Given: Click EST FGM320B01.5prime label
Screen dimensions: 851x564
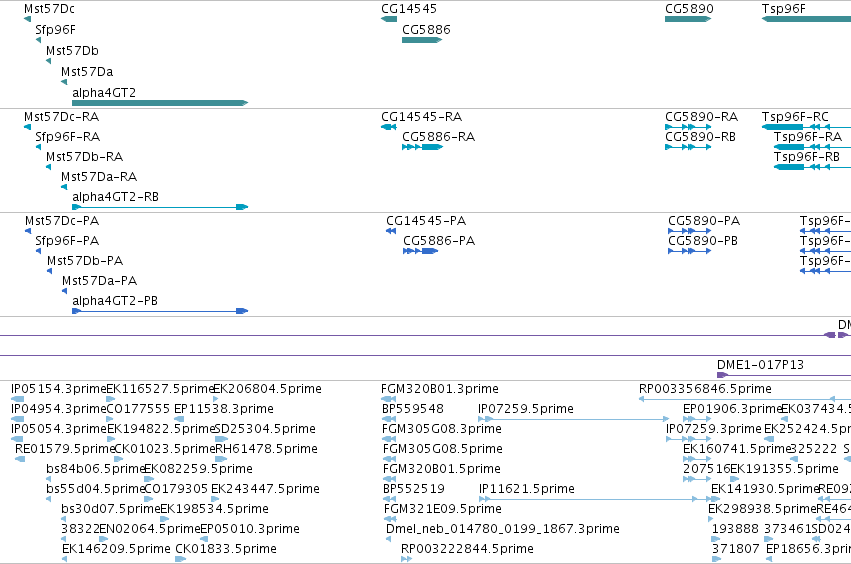Looking at the screenshot, I should tap(442, 469).
